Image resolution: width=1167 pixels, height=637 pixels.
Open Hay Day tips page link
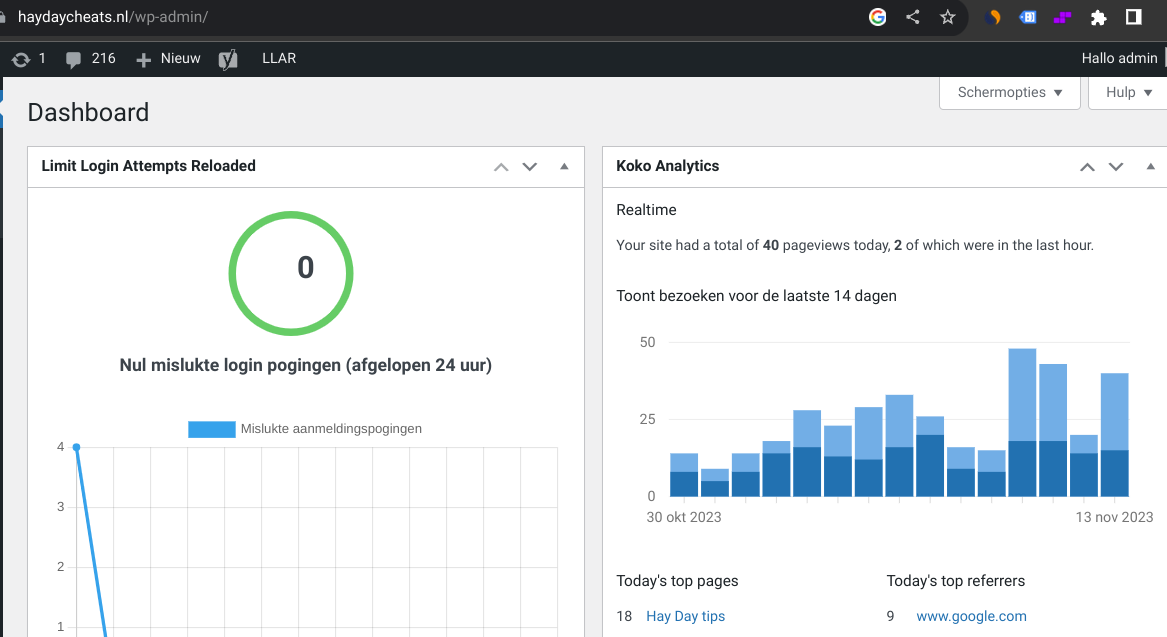(x=685, y=616)
